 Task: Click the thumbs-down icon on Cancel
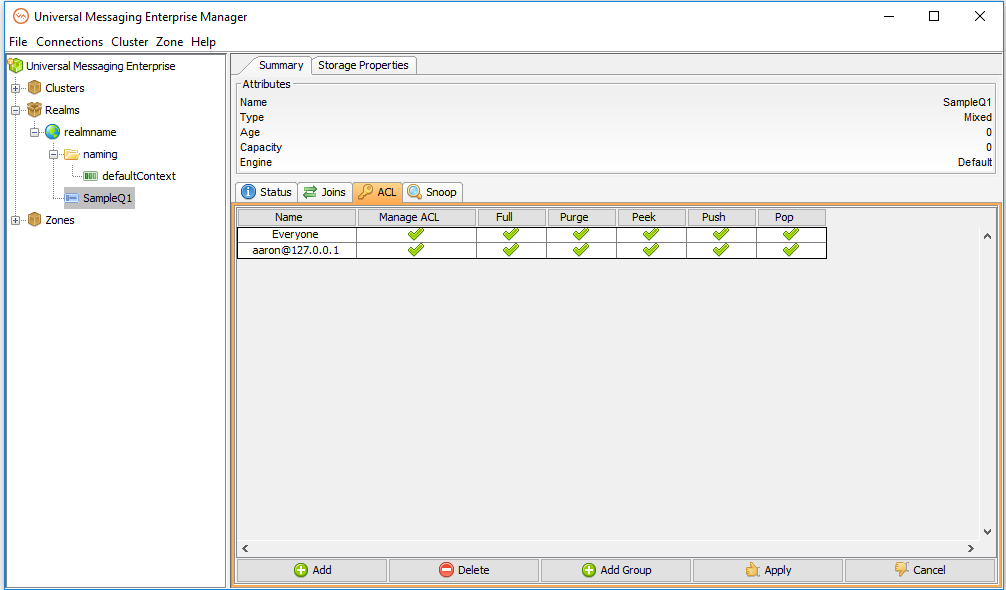(x=902, y=569)
